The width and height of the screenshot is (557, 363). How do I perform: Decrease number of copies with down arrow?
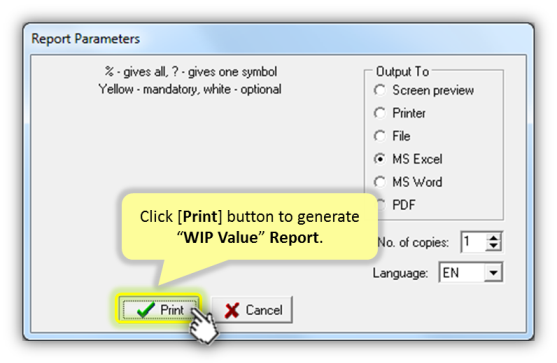click(x=493, y=246)
